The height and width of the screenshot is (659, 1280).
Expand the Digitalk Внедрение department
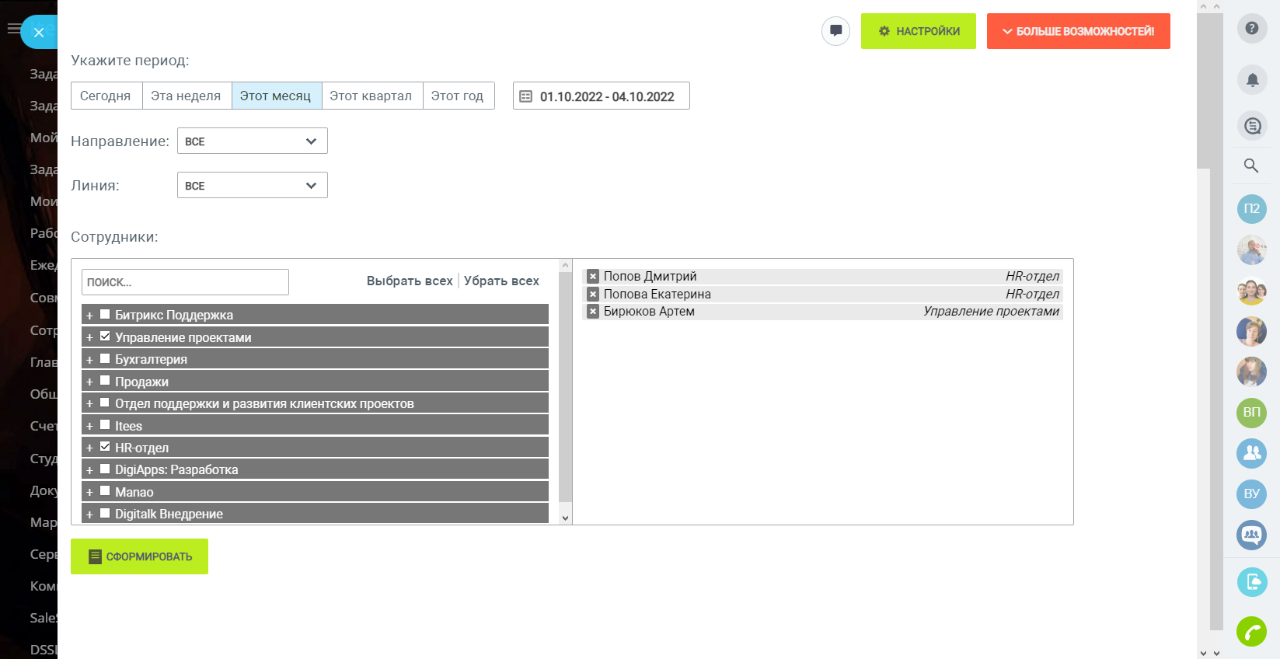click(89, 514)
